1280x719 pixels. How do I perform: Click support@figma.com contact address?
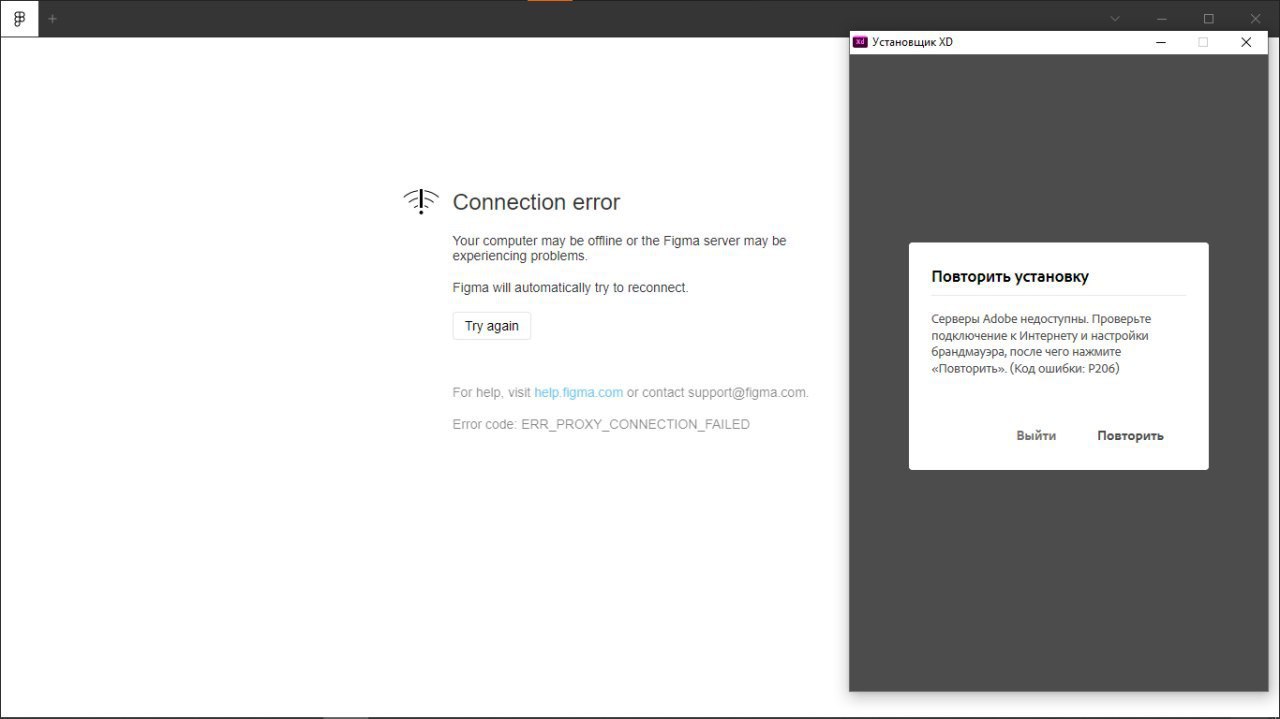pos(746,392)
